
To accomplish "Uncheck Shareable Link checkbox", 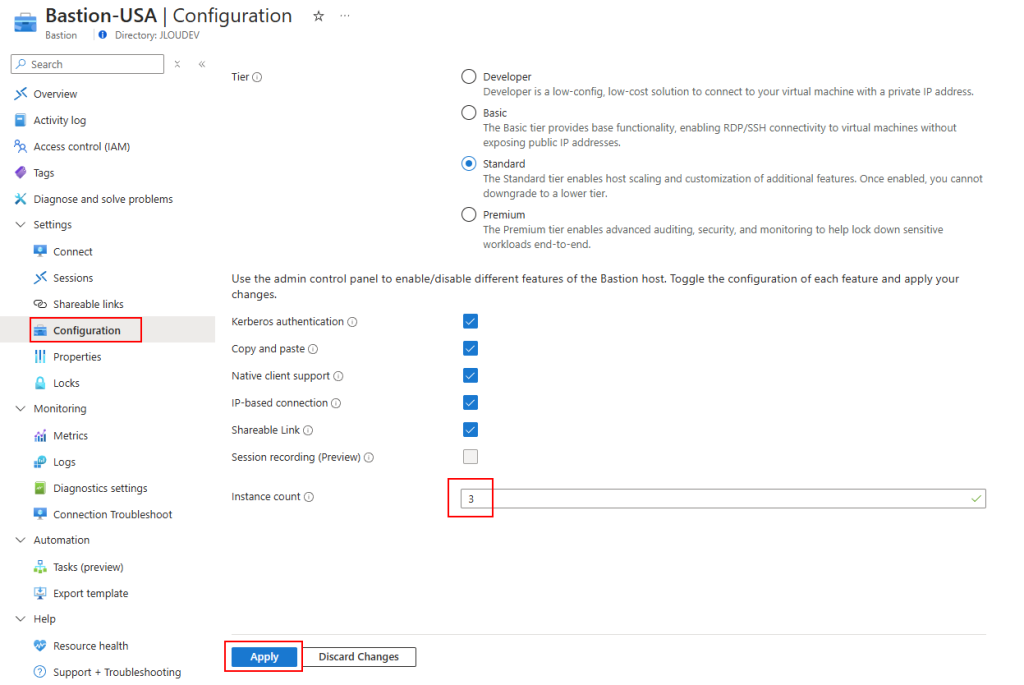I will click(470, 430).
